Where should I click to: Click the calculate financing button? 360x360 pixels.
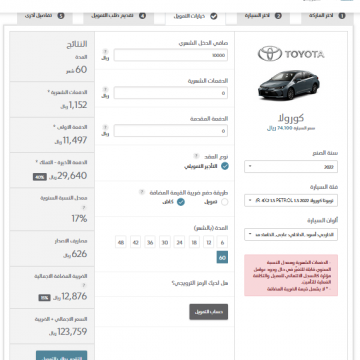click(x=209, y=312)
